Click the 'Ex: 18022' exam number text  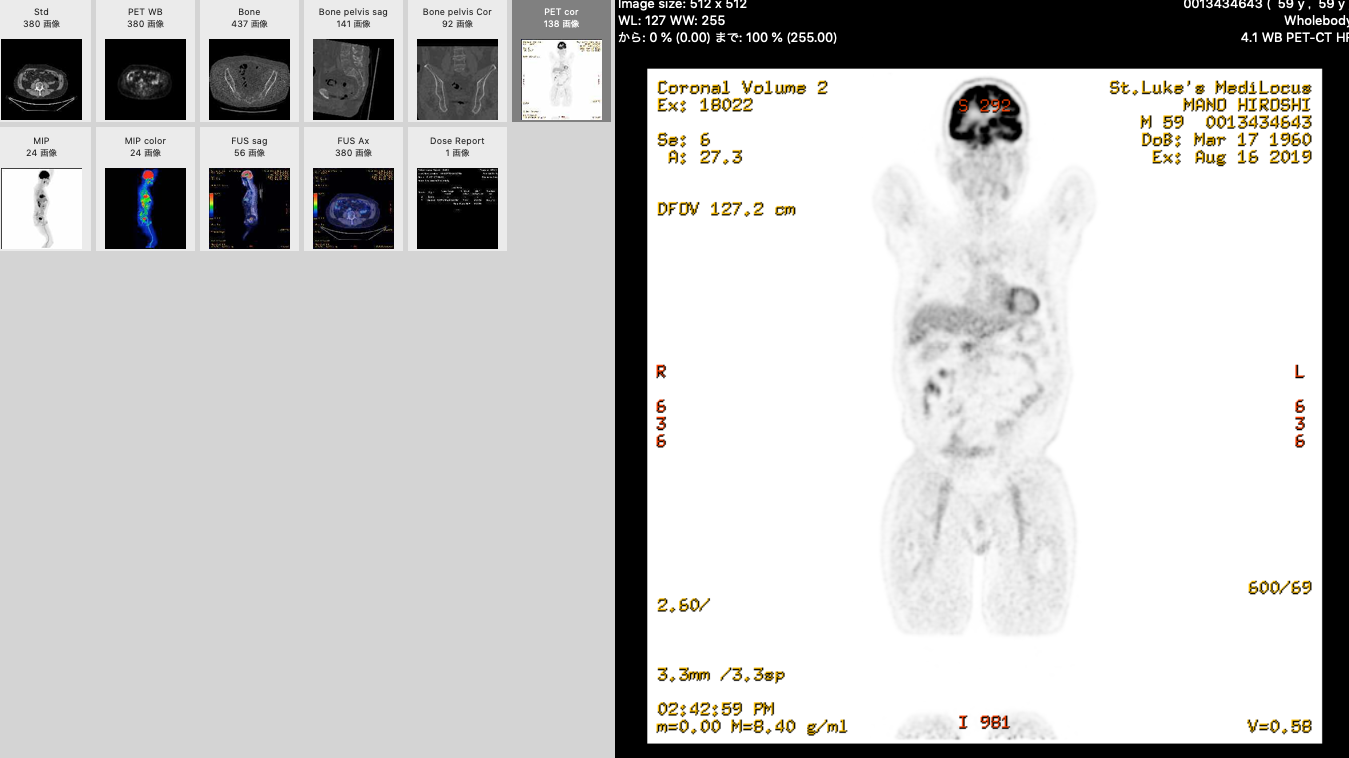click(x=705, y=105)
